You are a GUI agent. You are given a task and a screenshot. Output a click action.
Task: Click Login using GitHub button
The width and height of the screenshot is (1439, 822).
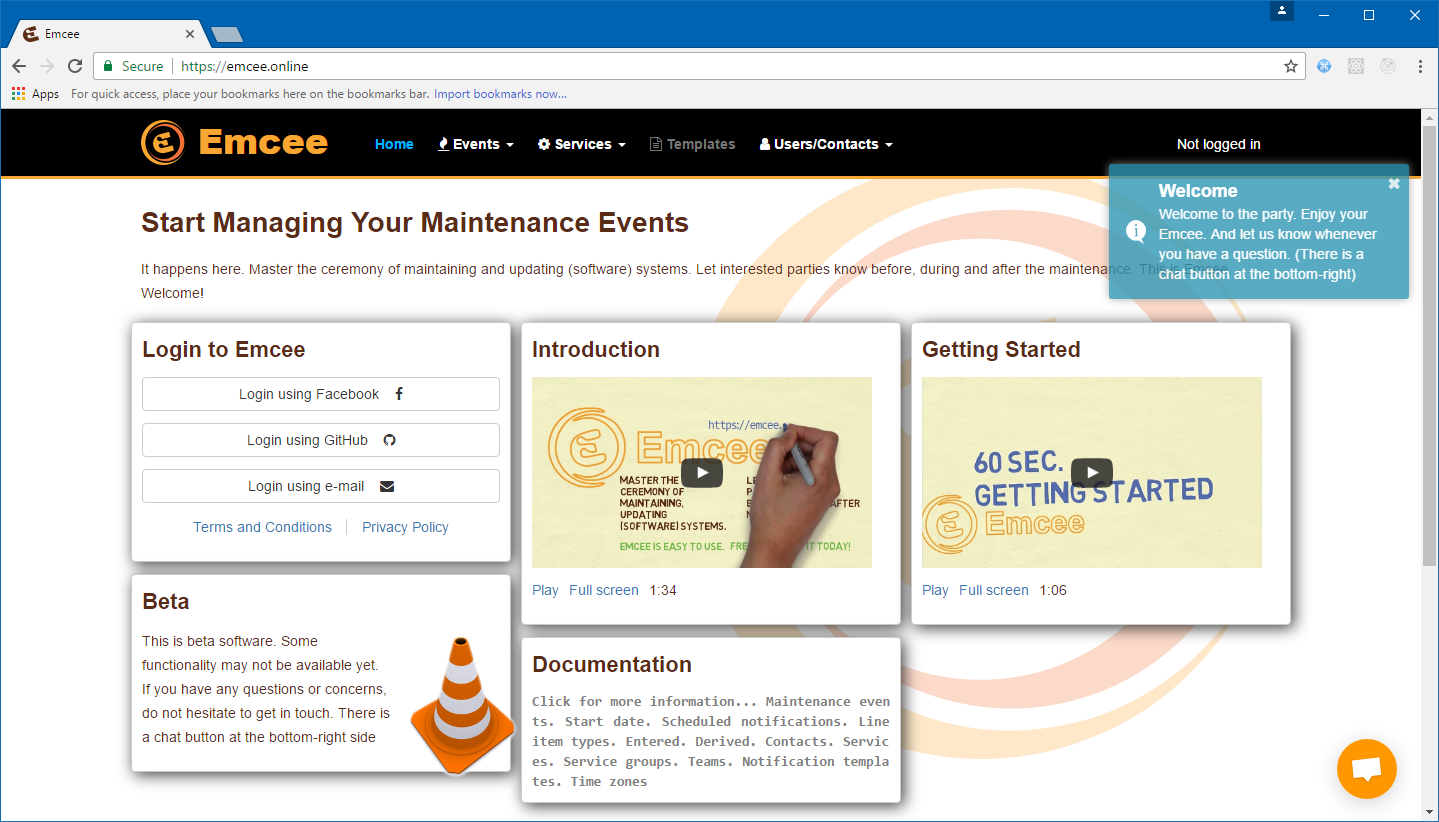point(321,440)
